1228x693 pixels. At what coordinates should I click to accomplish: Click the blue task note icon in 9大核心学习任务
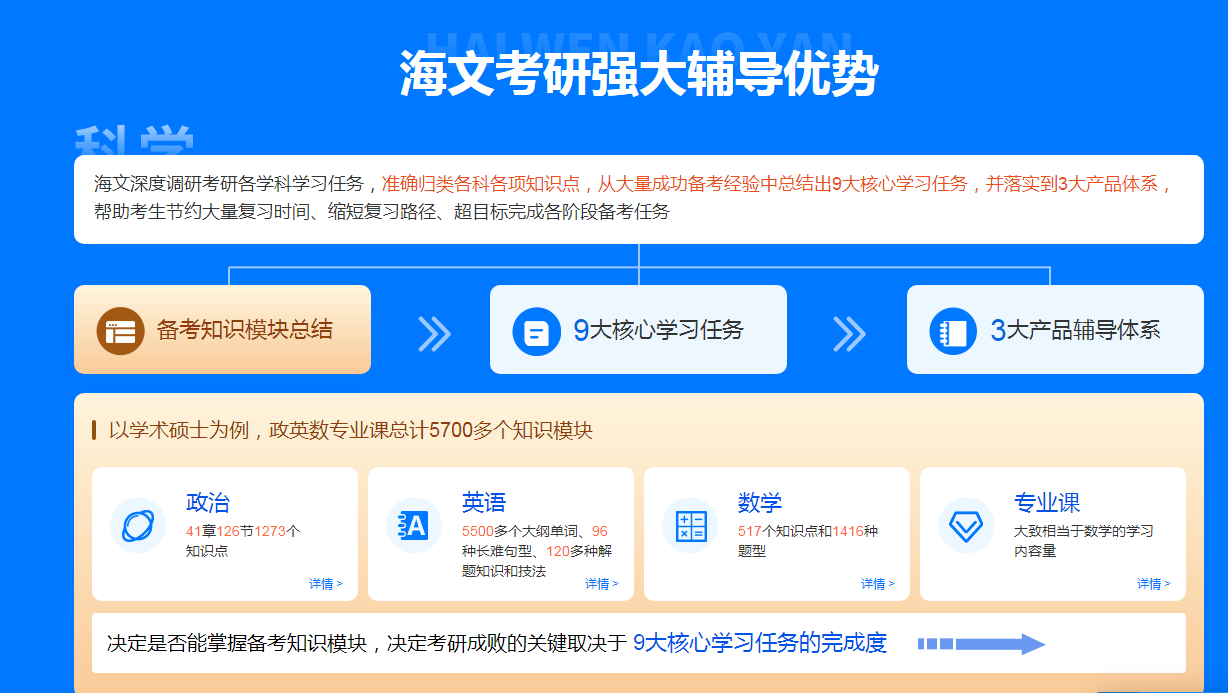coord(537,331)
